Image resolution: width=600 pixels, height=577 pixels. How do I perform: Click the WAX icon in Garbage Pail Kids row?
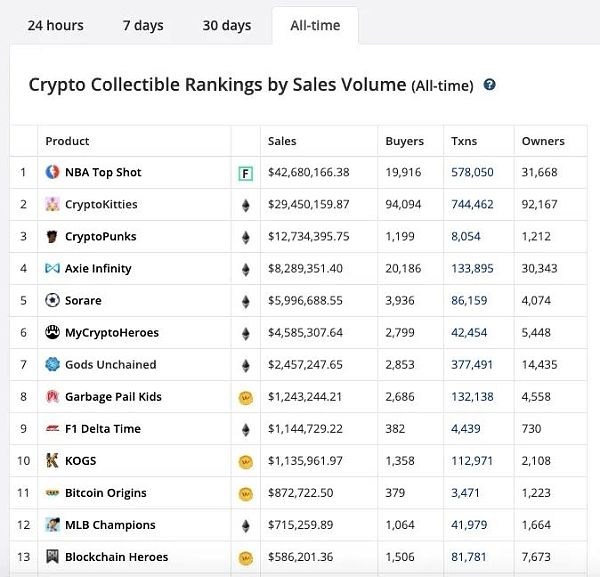(245, 397)
